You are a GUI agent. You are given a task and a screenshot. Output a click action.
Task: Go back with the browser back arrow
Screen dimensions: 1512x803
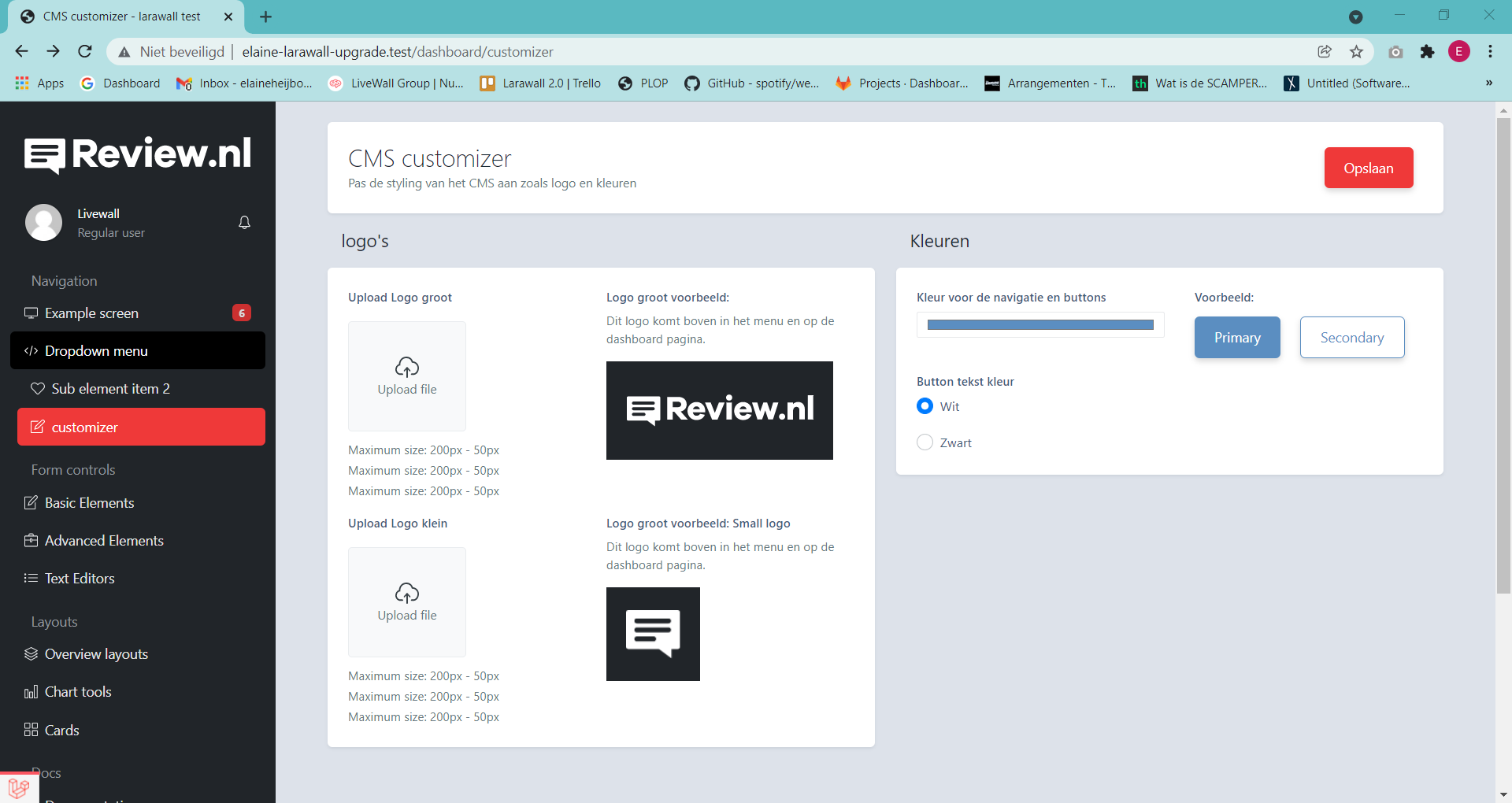point(21,51)
